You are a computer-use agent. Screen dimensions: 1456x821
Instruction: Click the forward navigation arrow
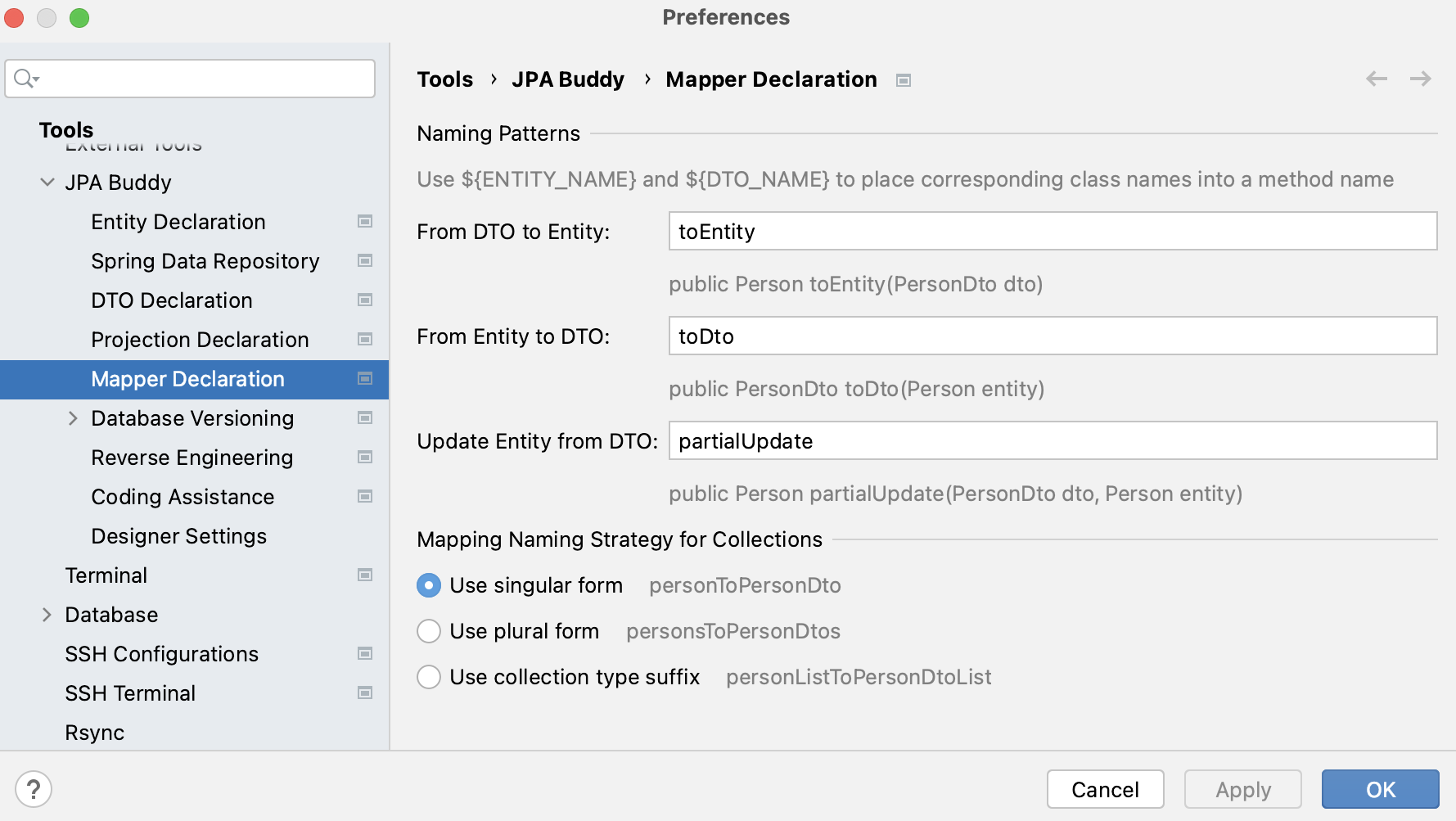click(x=1422, y=79)
